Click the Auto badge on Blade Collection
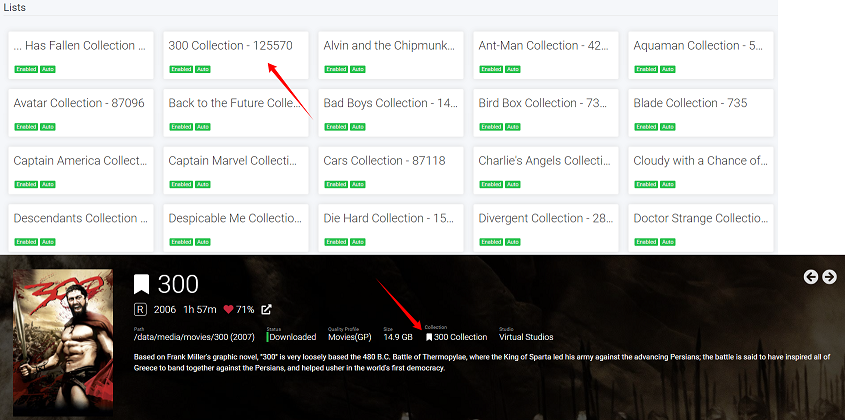The height and width of the screenshot is (420, 845). click(x=667, y=127)
